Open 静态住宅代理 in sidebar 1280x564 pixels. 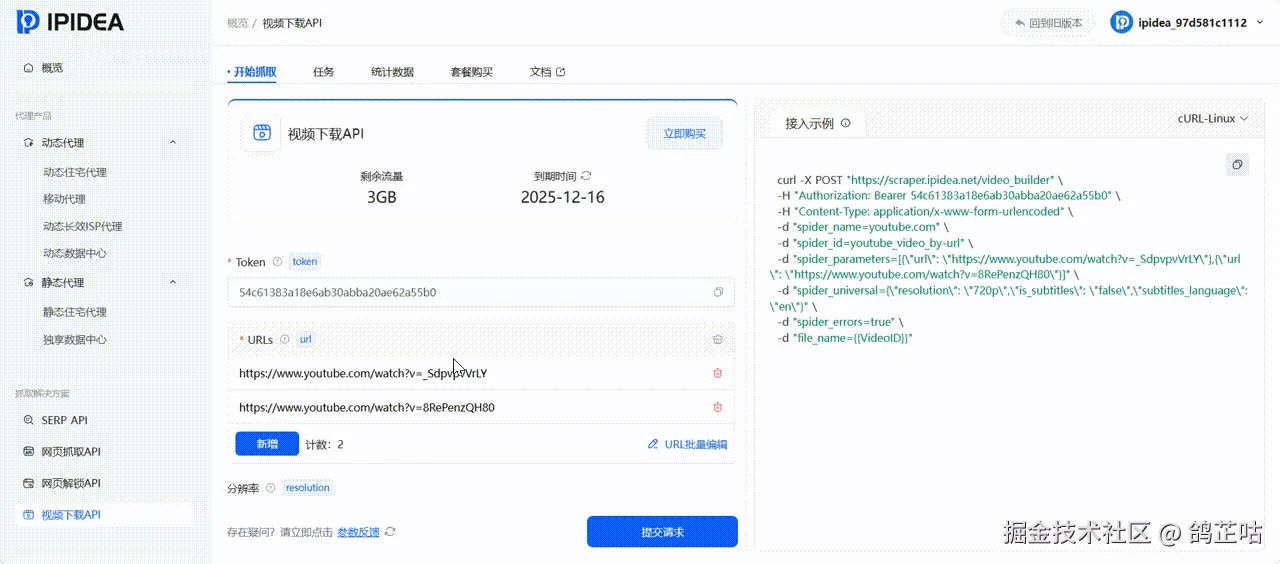pyautogui.click(x=74, y=312)
